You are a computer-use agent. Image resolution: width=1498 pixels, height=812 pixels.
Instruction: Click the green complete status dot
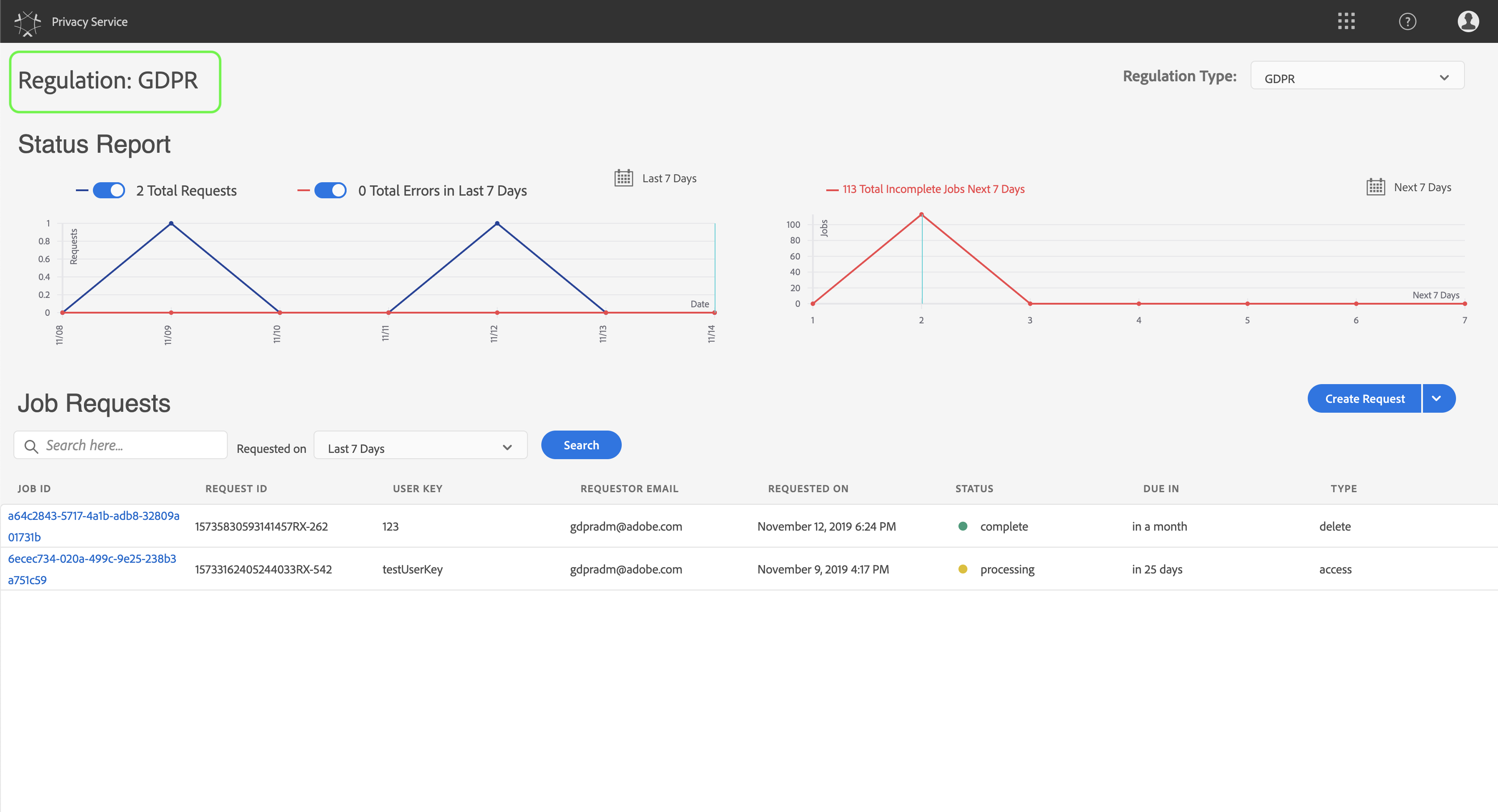coord(962,527)
